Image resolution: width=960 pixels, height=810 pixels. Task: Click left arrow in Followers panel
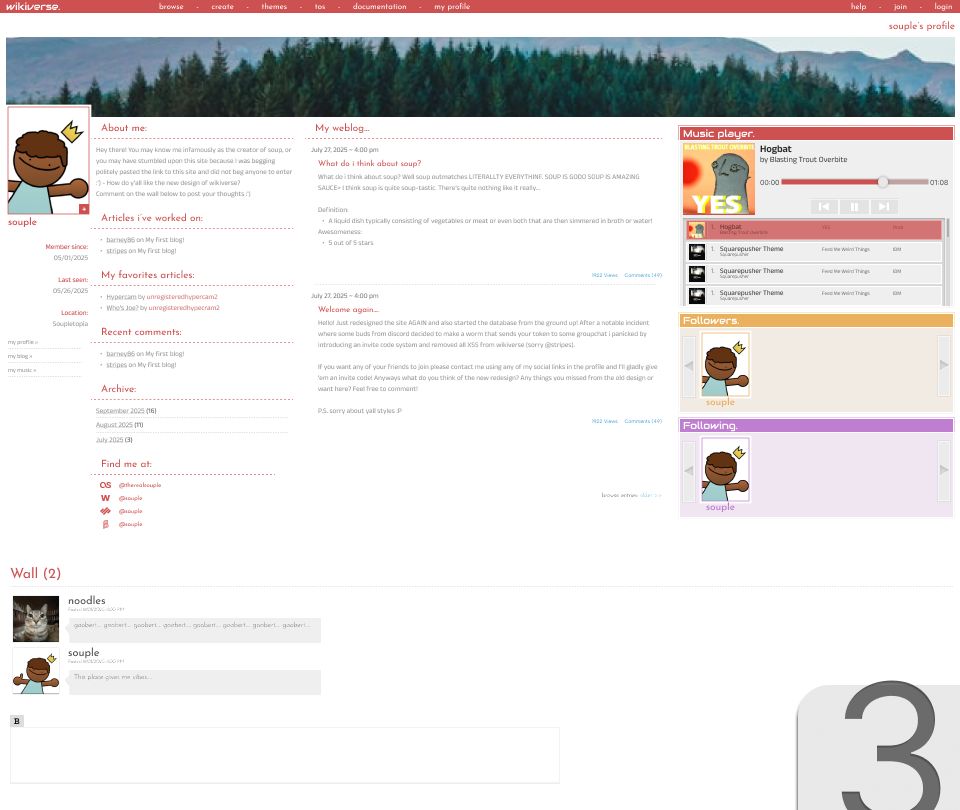(x=689, y=366)
